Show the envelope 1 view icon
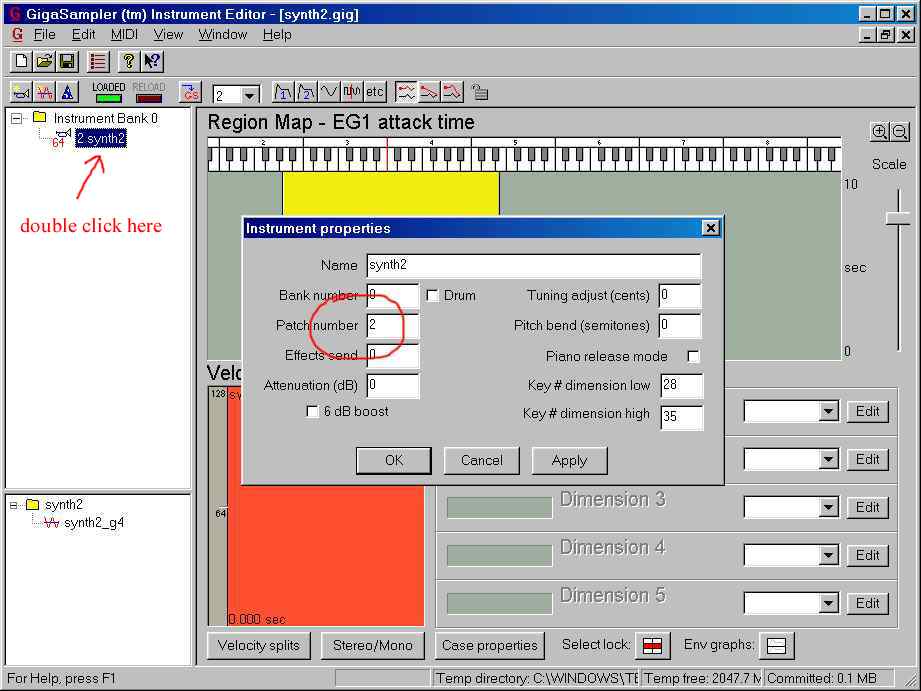The width and height of the screenshot is (921, 691). 284,92
